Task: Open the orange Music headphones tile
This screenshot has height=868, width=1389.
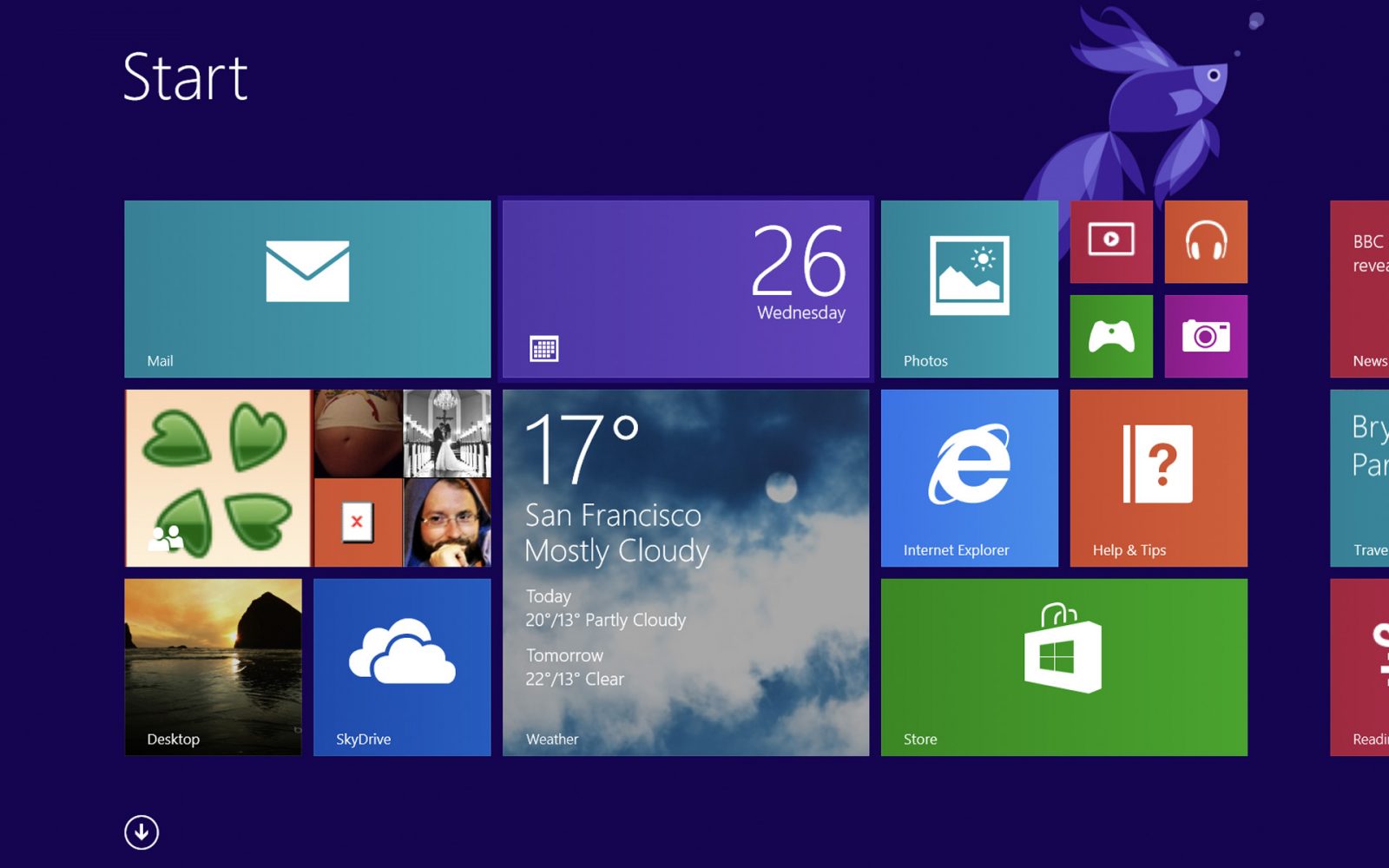Action: coord(1206,241)
